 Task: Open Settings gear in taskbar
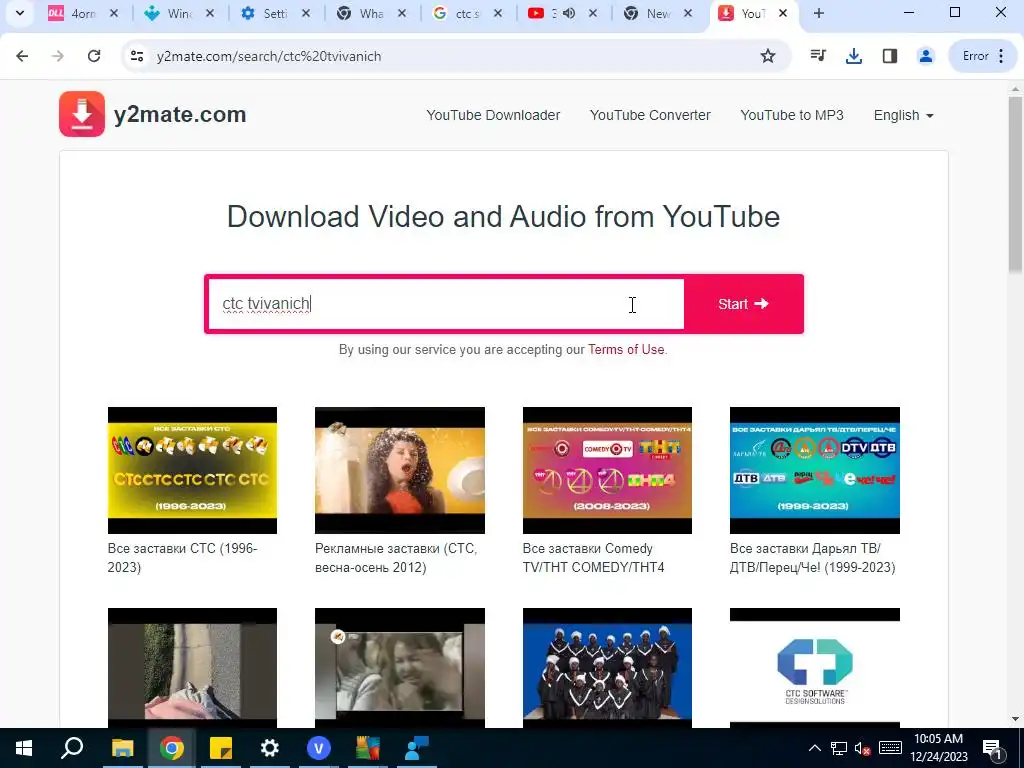click(x=269, y=748)
